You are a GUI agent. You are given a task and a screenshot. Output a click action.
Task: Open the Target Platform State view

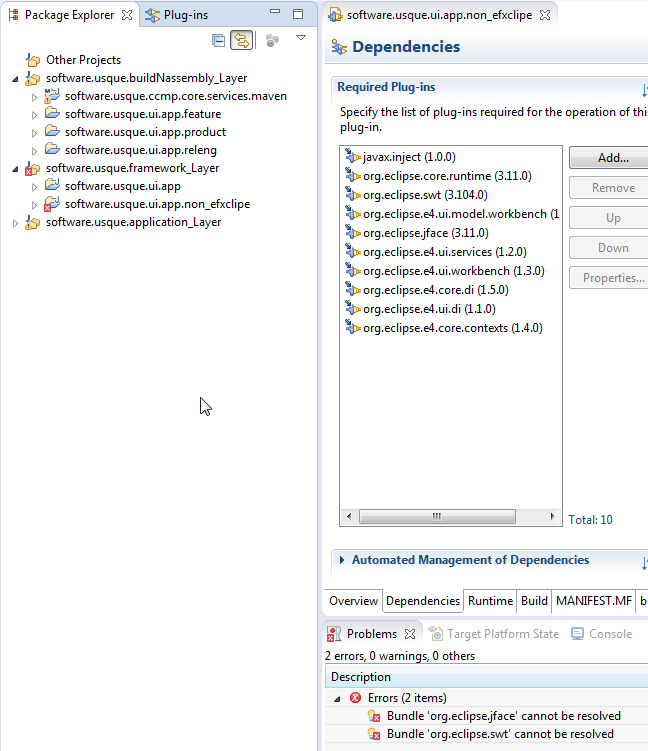pos(494,634)
